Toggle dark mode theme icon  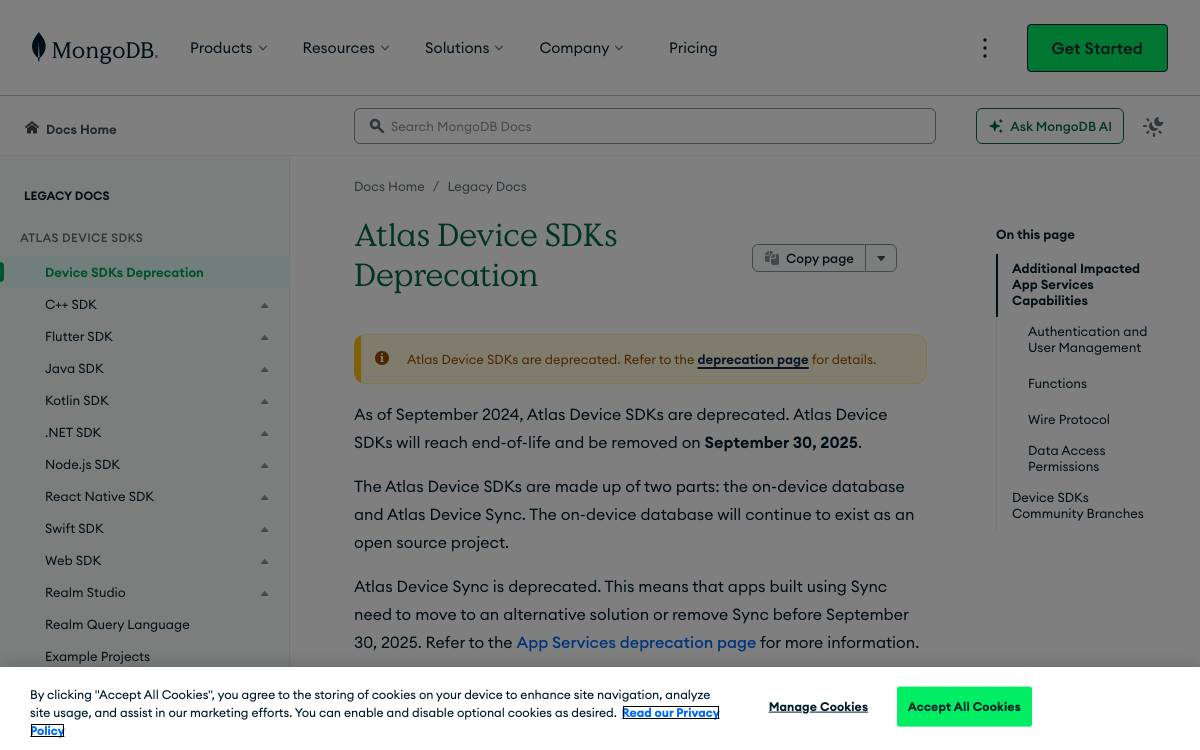click(1153, 126)
